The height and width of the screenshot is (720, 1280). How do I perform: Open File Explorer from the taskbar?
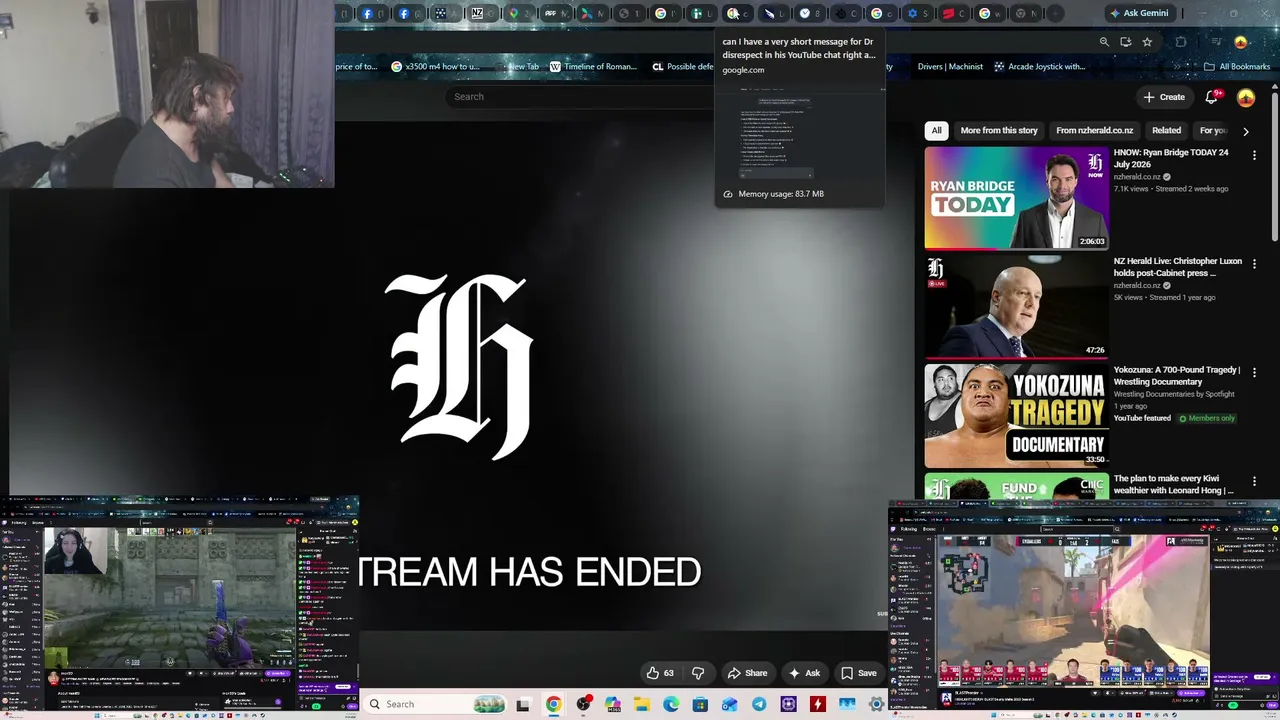tap(642, 705)
